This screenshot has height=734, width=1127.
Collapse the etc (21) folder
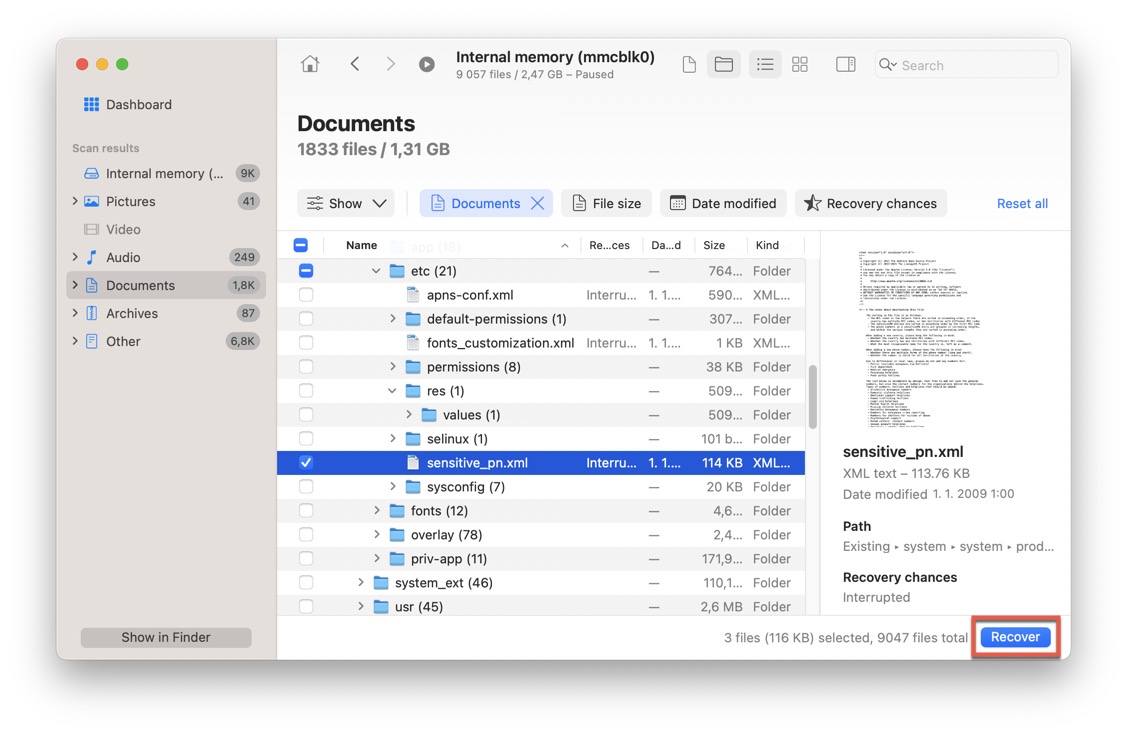[376, 271]
